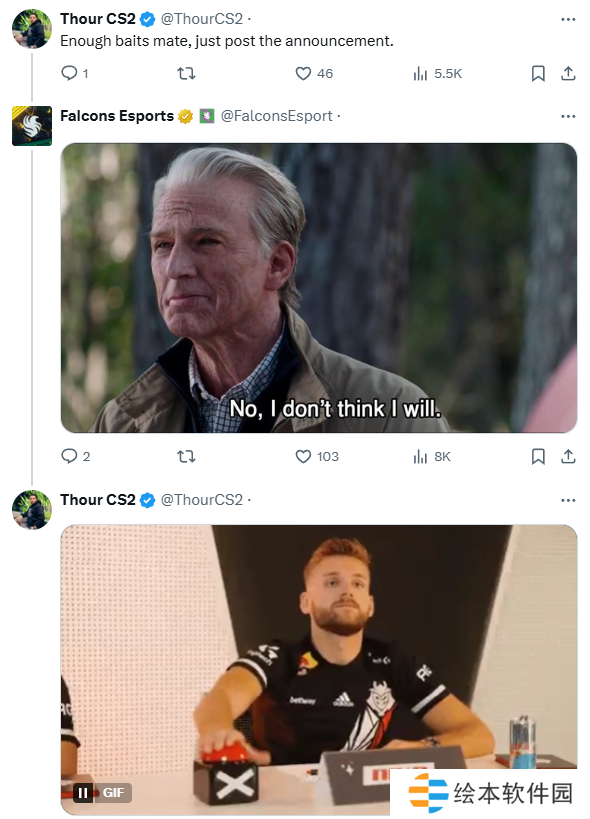Pause the playing GIF
Viewport: 590px width, 819px height.
click(x=83, y=793)
